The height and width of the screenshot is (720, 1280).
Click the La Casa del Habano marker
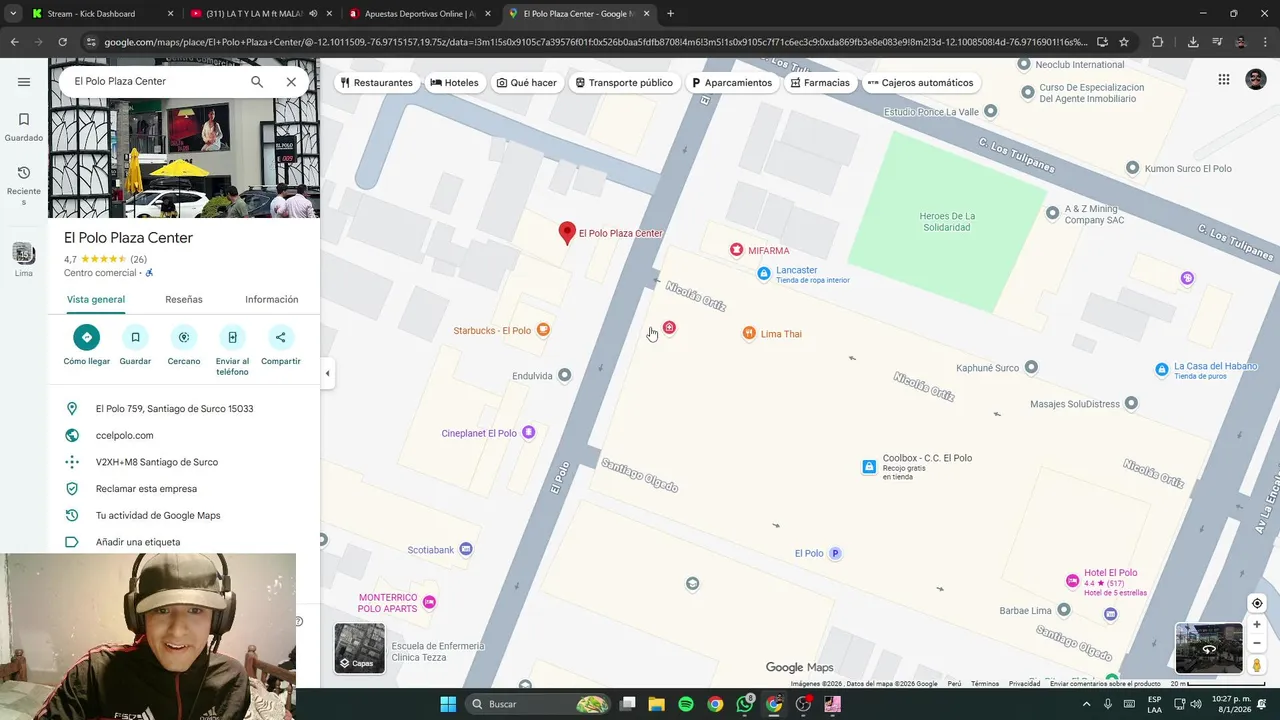1161,369
